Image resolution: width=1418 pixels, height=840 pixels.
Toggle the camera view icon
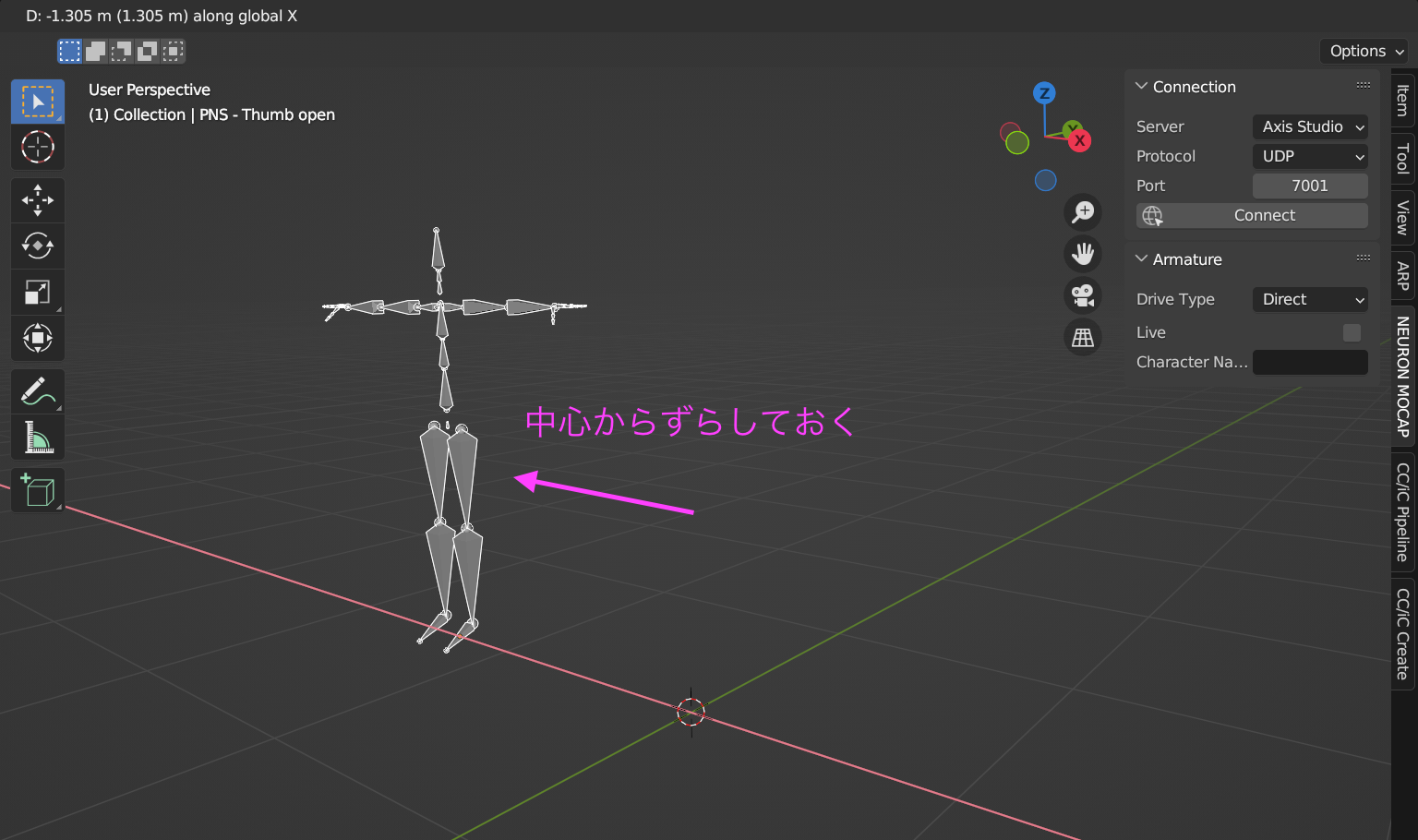1083,295
